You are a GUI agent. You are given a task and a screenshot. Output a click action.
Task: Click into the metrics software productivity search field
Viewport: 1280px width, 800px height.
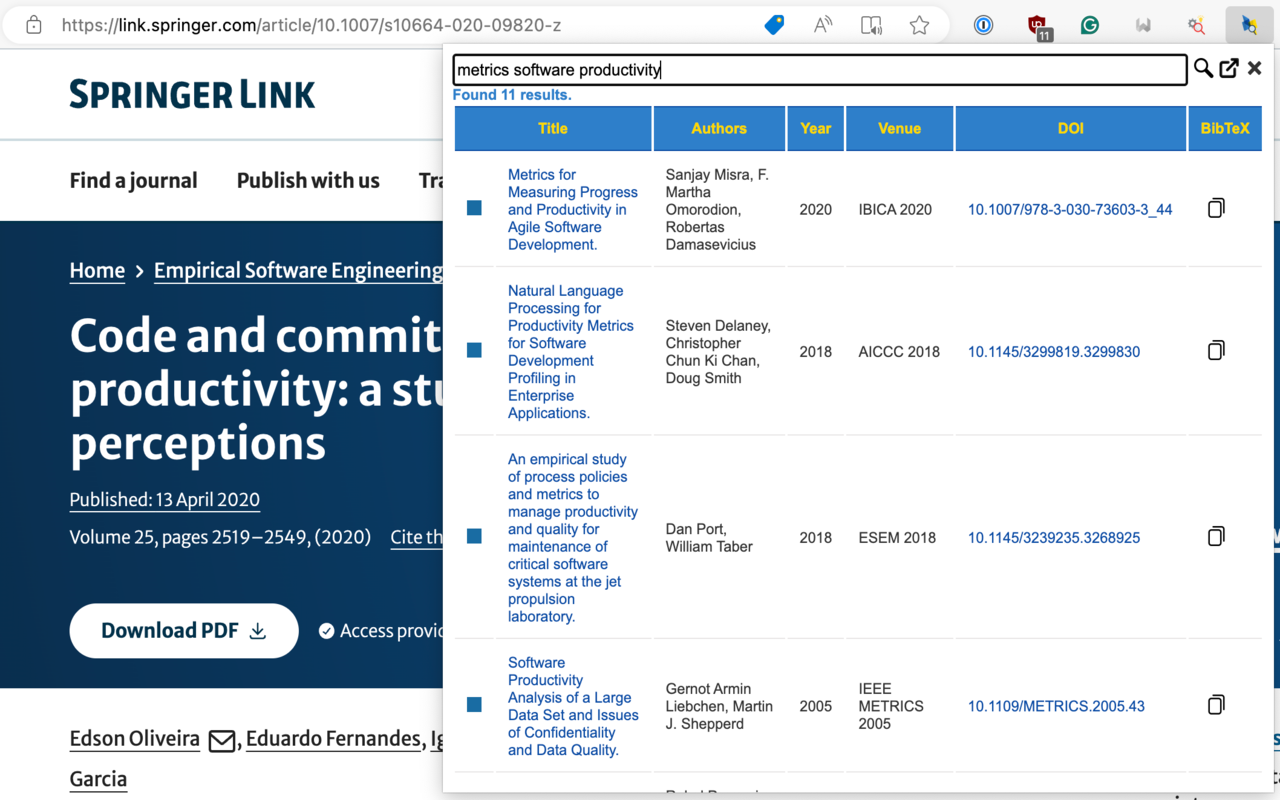820,69
